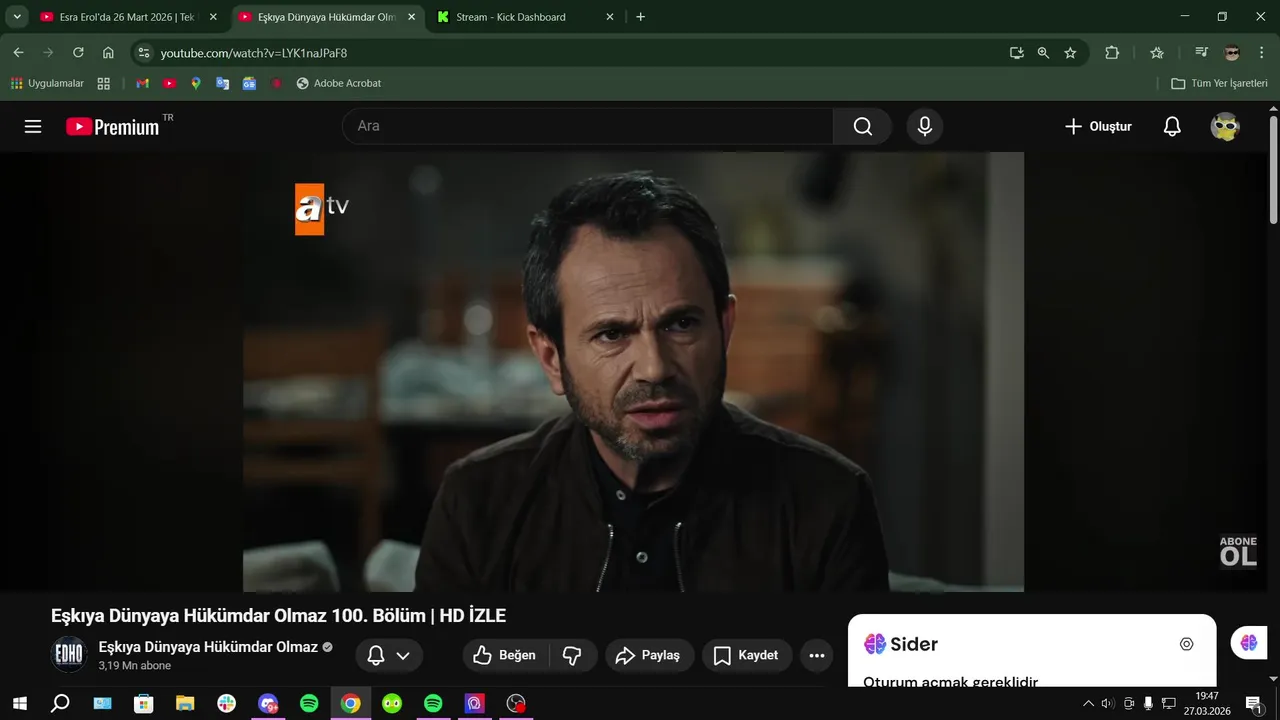
Task: Open the Adobe Acrobat bookmark
Action: click(339, 84)
